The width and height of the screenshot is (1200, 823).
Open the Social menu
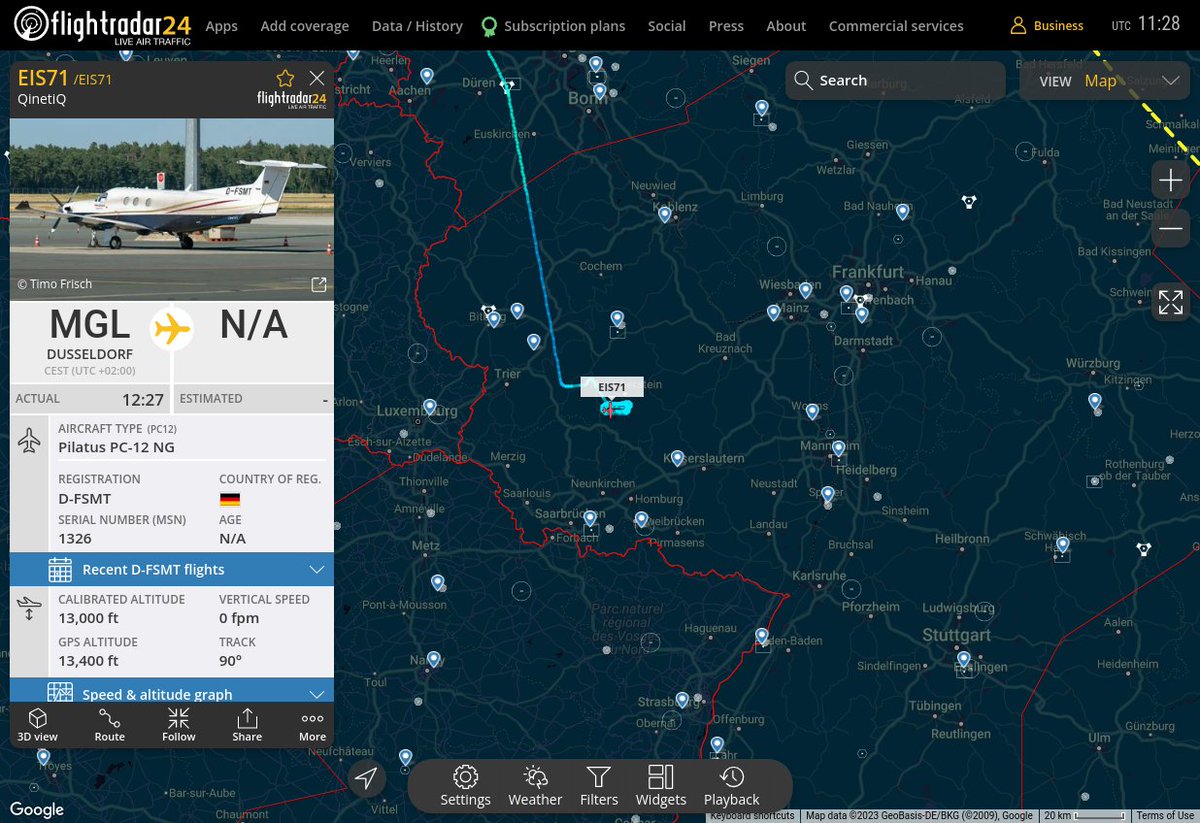point(666,26)
